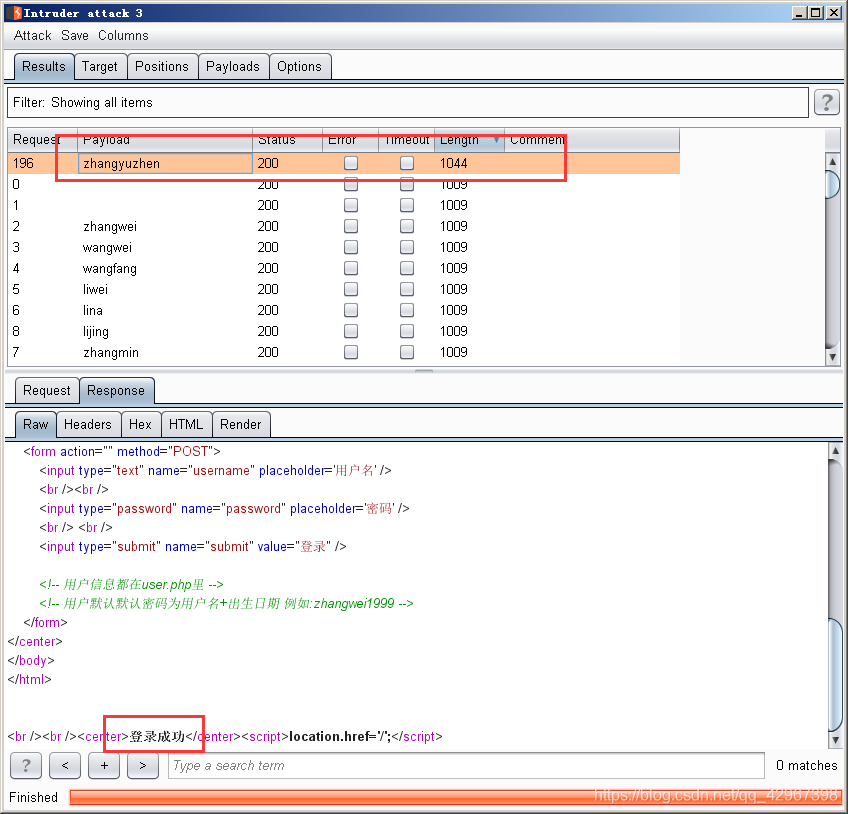Image resolution: width=848 pixels, height=814 pixels.
Task: Switch to the Payloads tab
Action: pyautogui.click(x=233, y=67)
